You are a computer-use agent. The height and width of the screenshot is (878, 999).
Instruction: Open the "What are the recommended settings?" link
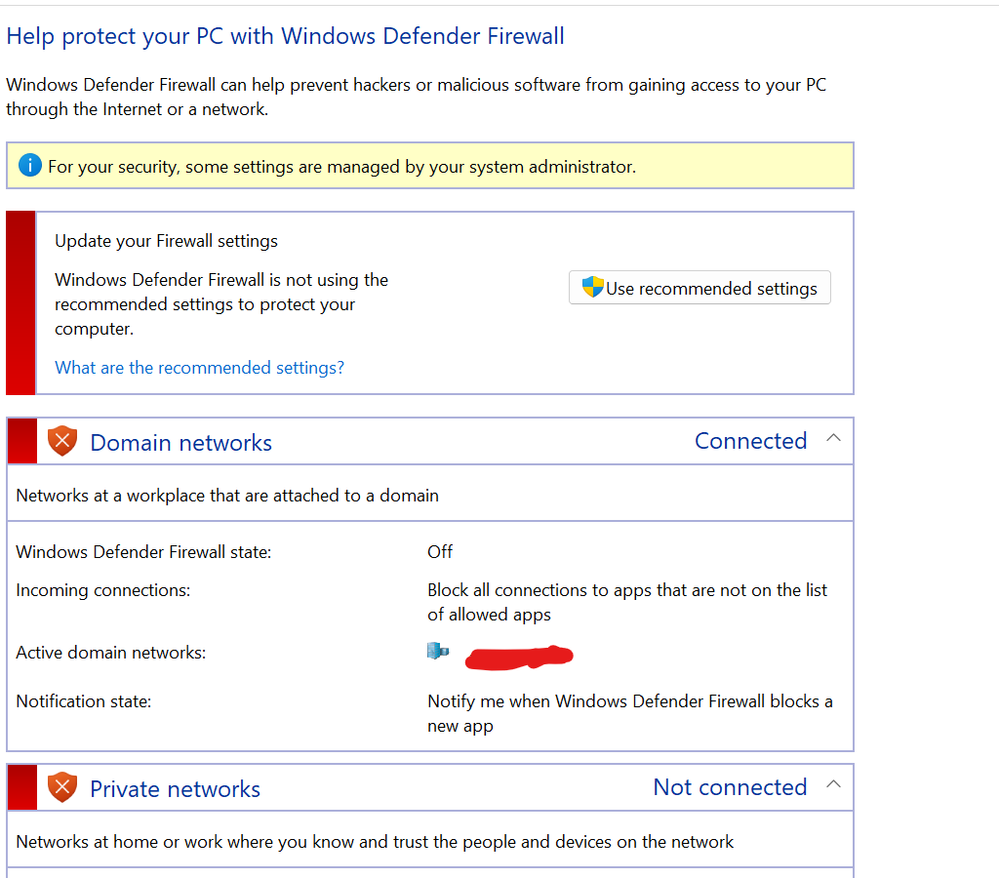(199, 368)
